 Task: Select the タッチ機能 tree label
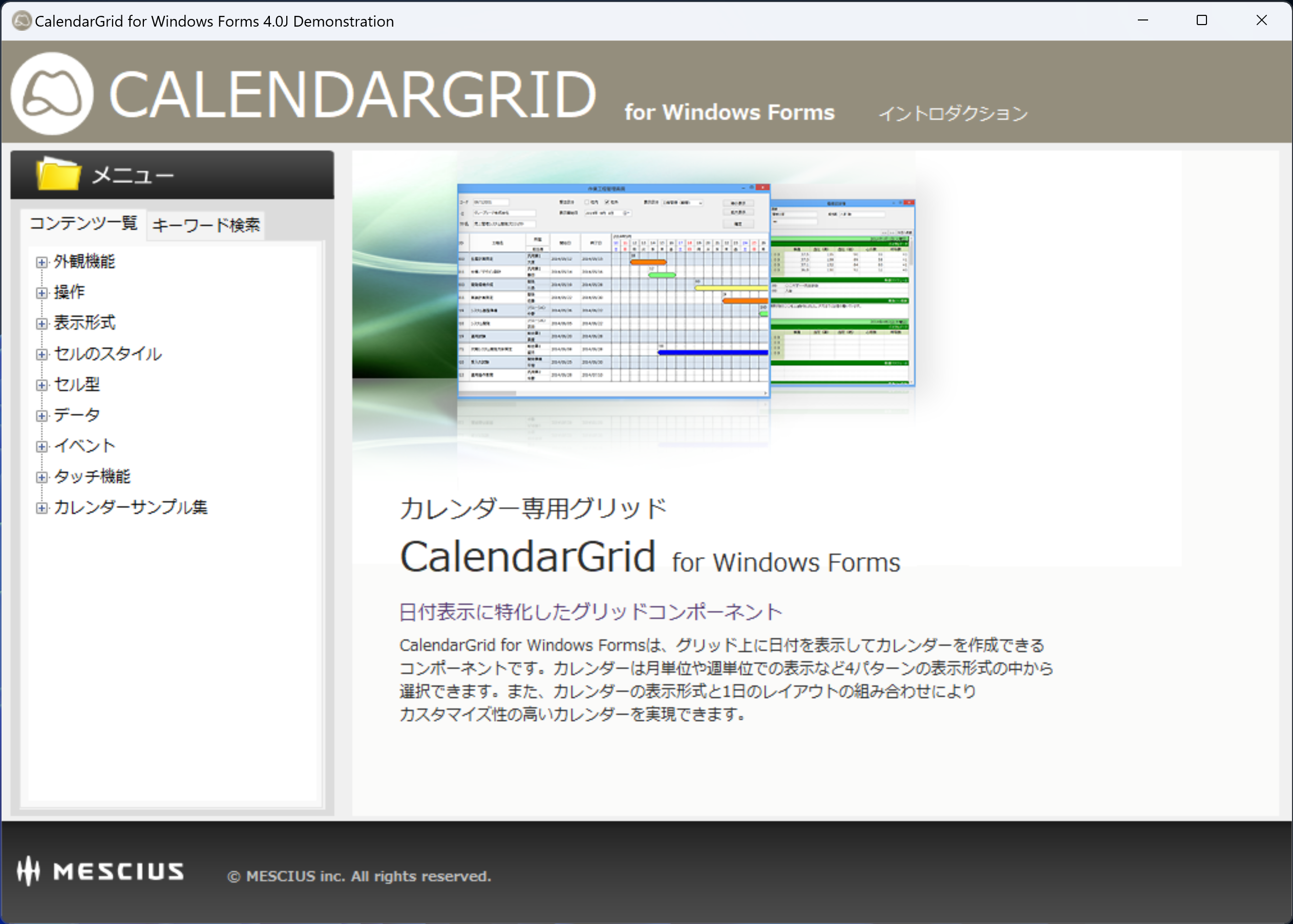tap(92, 477)
